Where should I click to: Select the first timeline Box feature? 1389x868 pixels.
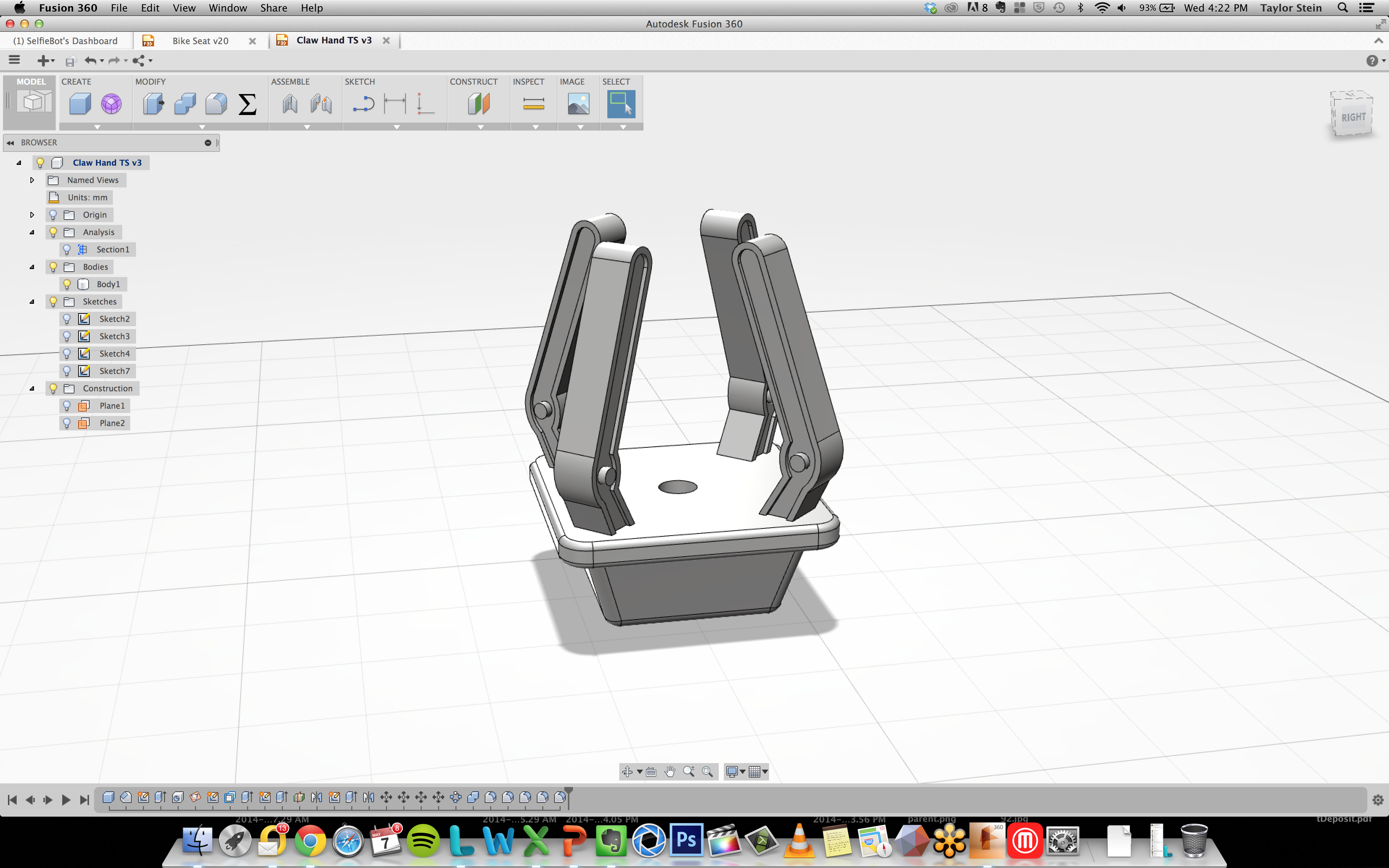pyautogui.click(x=108, y=797)
